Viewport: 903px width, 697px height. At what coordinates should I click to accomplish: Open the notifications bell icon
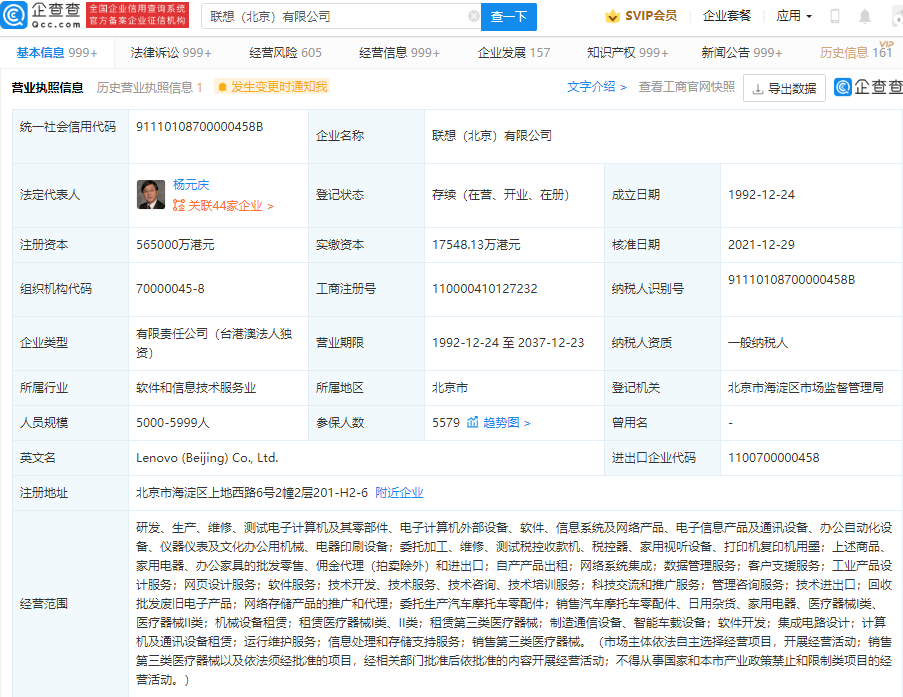864,16
